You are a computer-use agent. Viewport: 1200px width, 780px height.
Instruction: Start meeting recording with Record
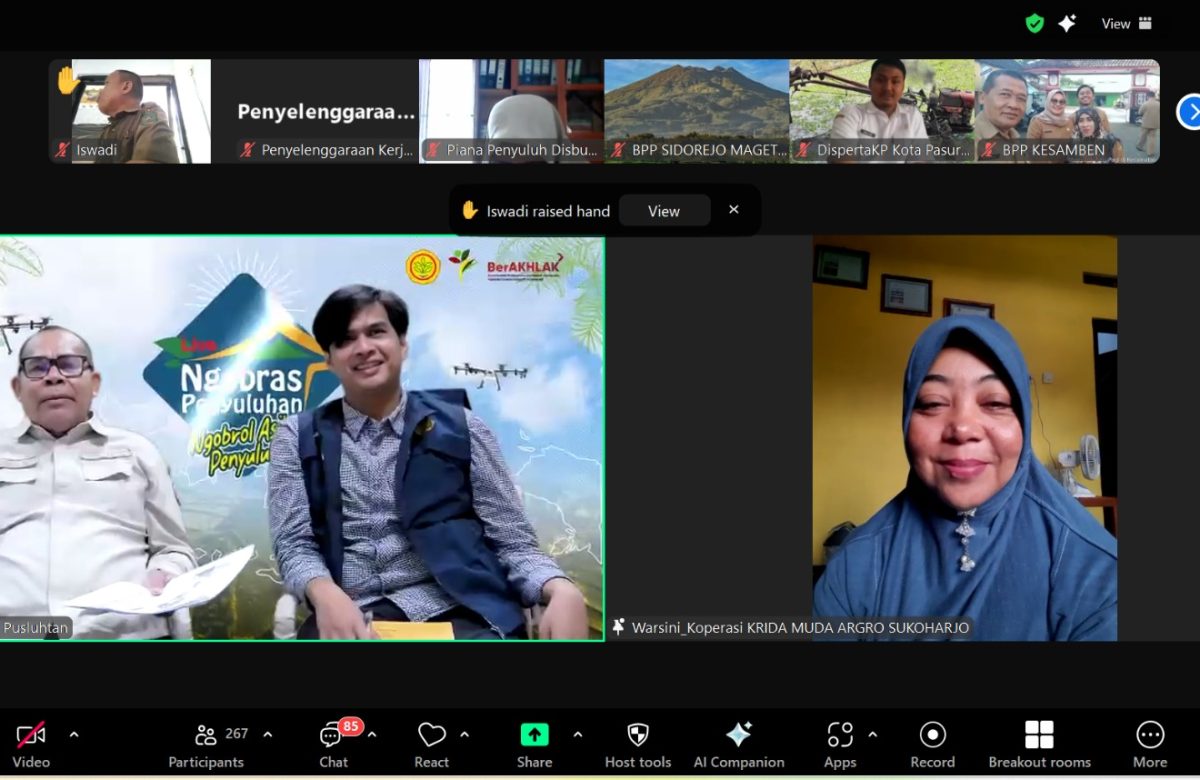click(932, 745)
